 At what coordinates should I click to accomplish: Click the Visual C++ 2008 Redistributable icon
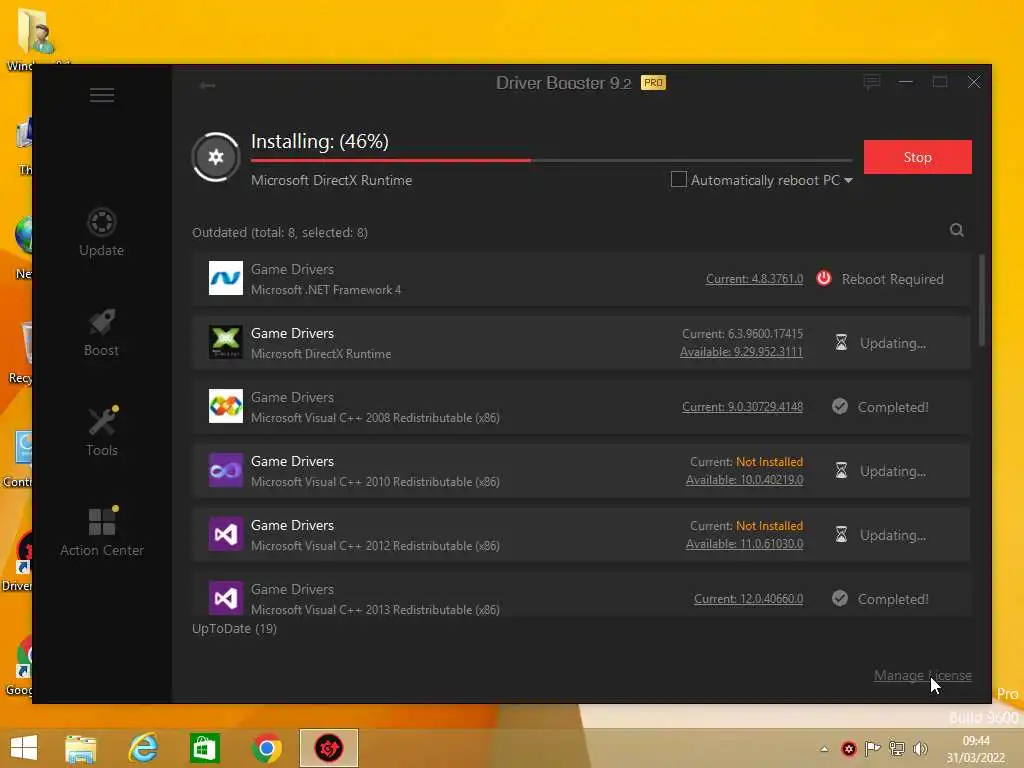[x=225, y=406]
